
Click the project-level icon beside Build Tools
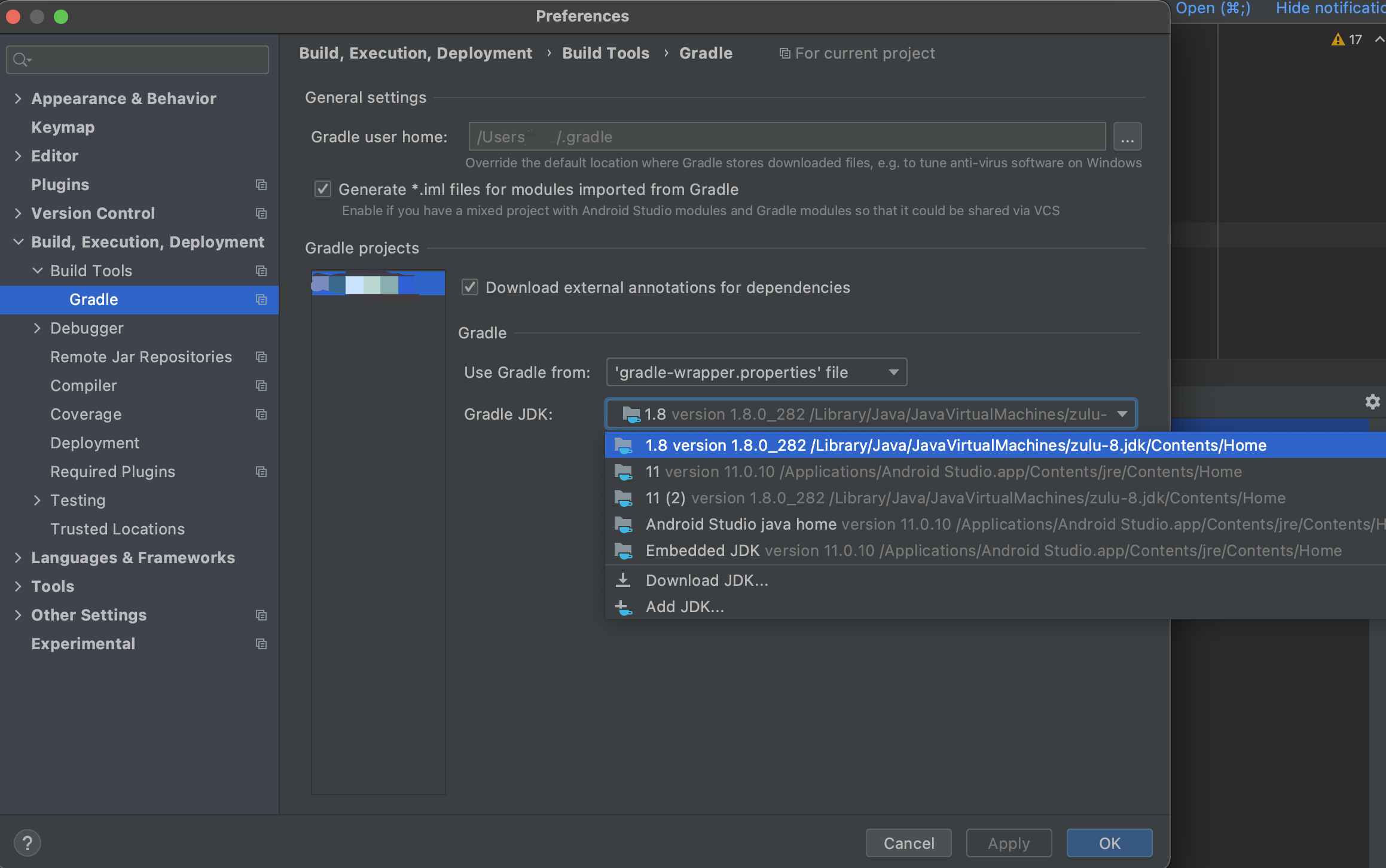coord(261,271)
